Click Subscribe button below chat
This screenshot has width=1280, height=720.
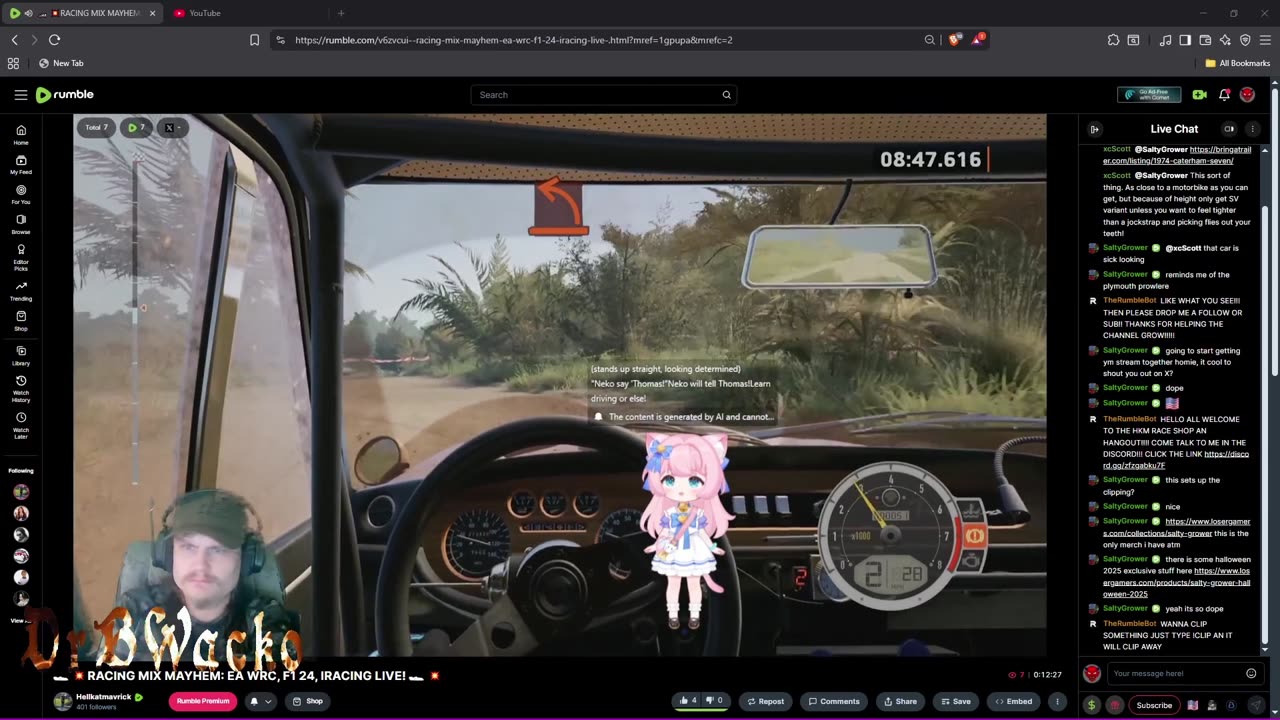coord(1154,705)
